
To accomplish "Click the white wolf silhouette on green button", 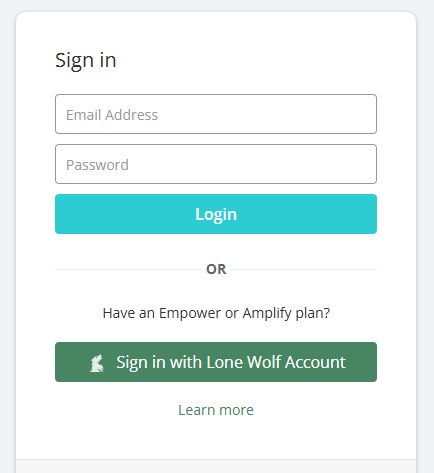I will 97,363.
